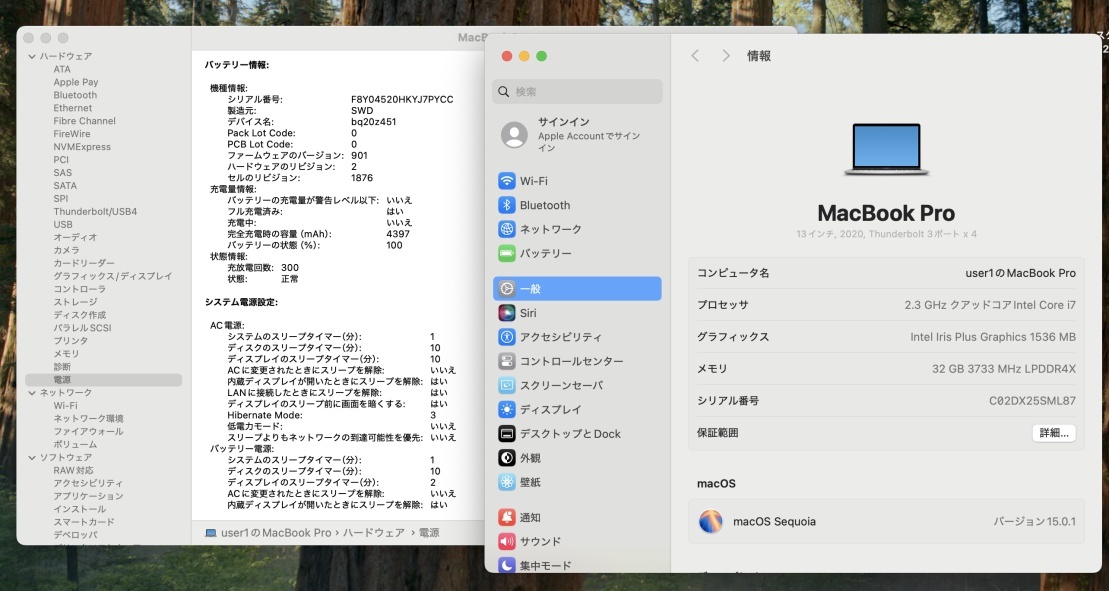
Task: Click user1のMacBook Pro in path bar
Action: [x=276, y=533]
